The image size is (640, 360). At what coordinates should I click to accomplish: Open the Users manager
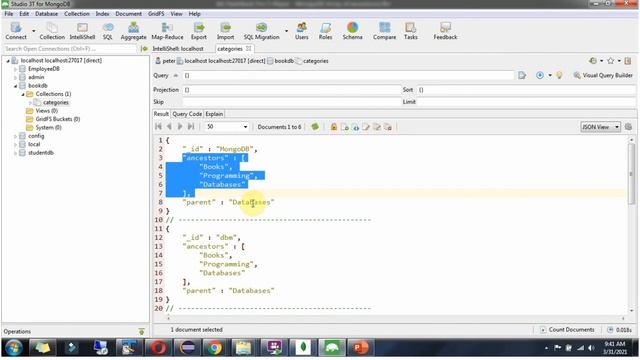tap(302, 31)
